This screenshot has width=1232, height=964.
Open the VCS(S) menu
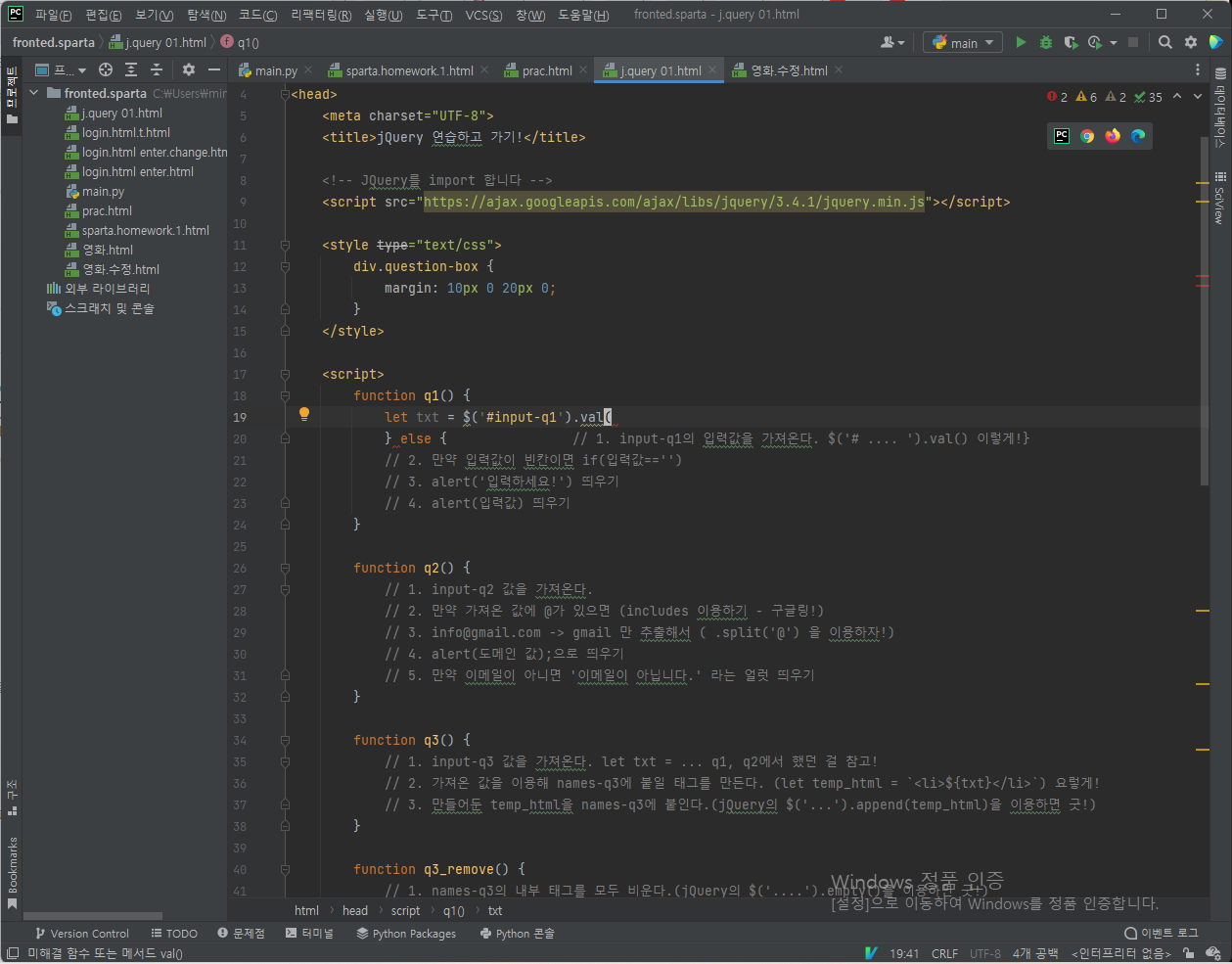(x=483, y=15)
